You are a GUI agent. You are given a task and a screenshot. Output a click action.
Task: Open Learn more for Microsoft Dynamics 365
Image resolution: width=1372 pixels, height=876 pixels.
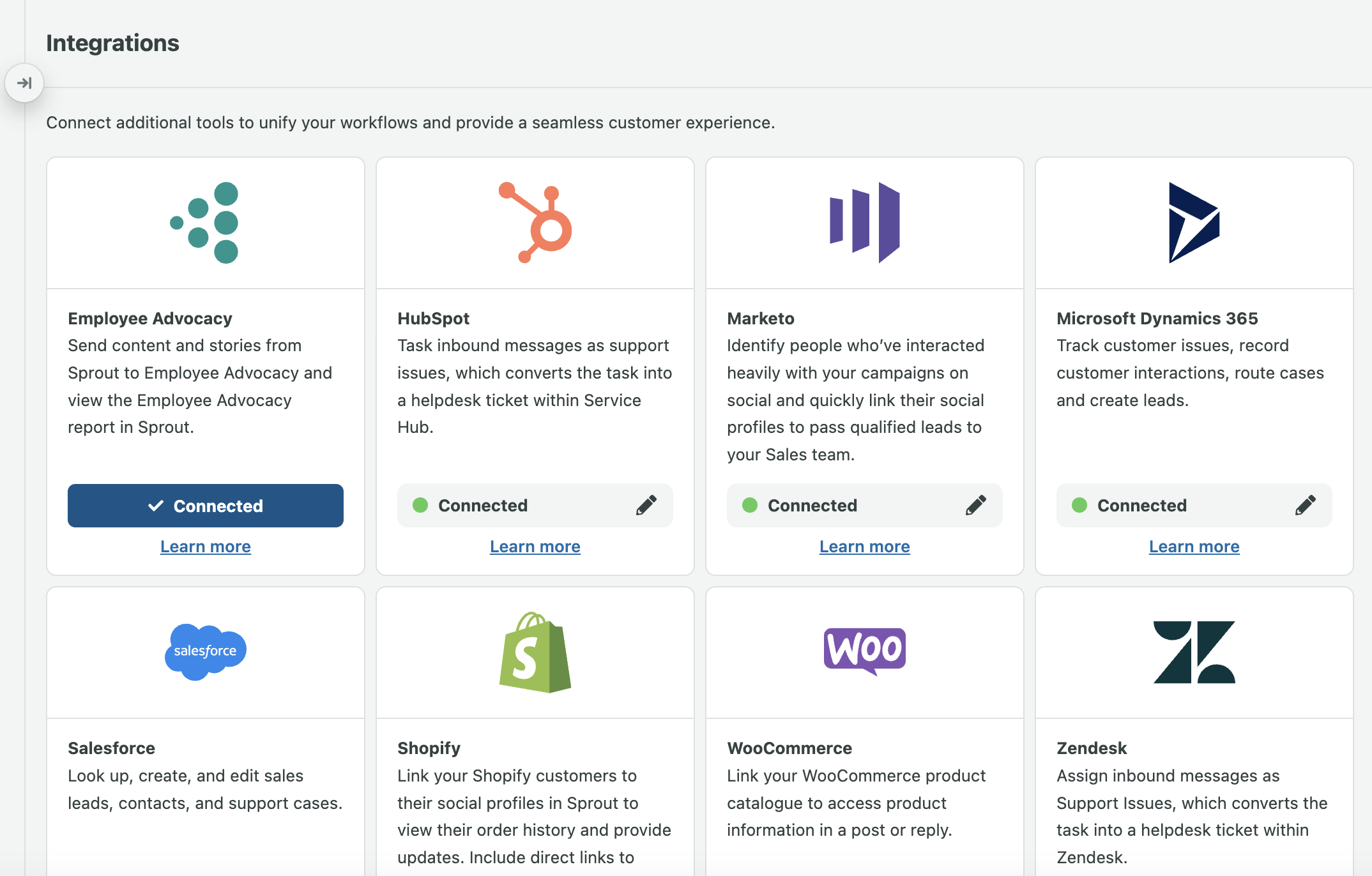pos(1194,547)
